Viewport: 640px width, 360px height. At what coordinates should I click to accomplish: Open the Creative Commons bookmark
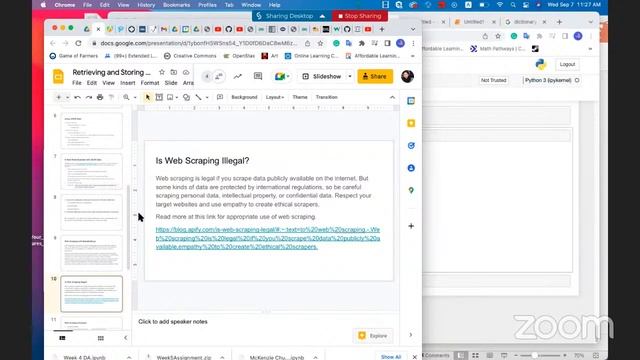point(190,56)
